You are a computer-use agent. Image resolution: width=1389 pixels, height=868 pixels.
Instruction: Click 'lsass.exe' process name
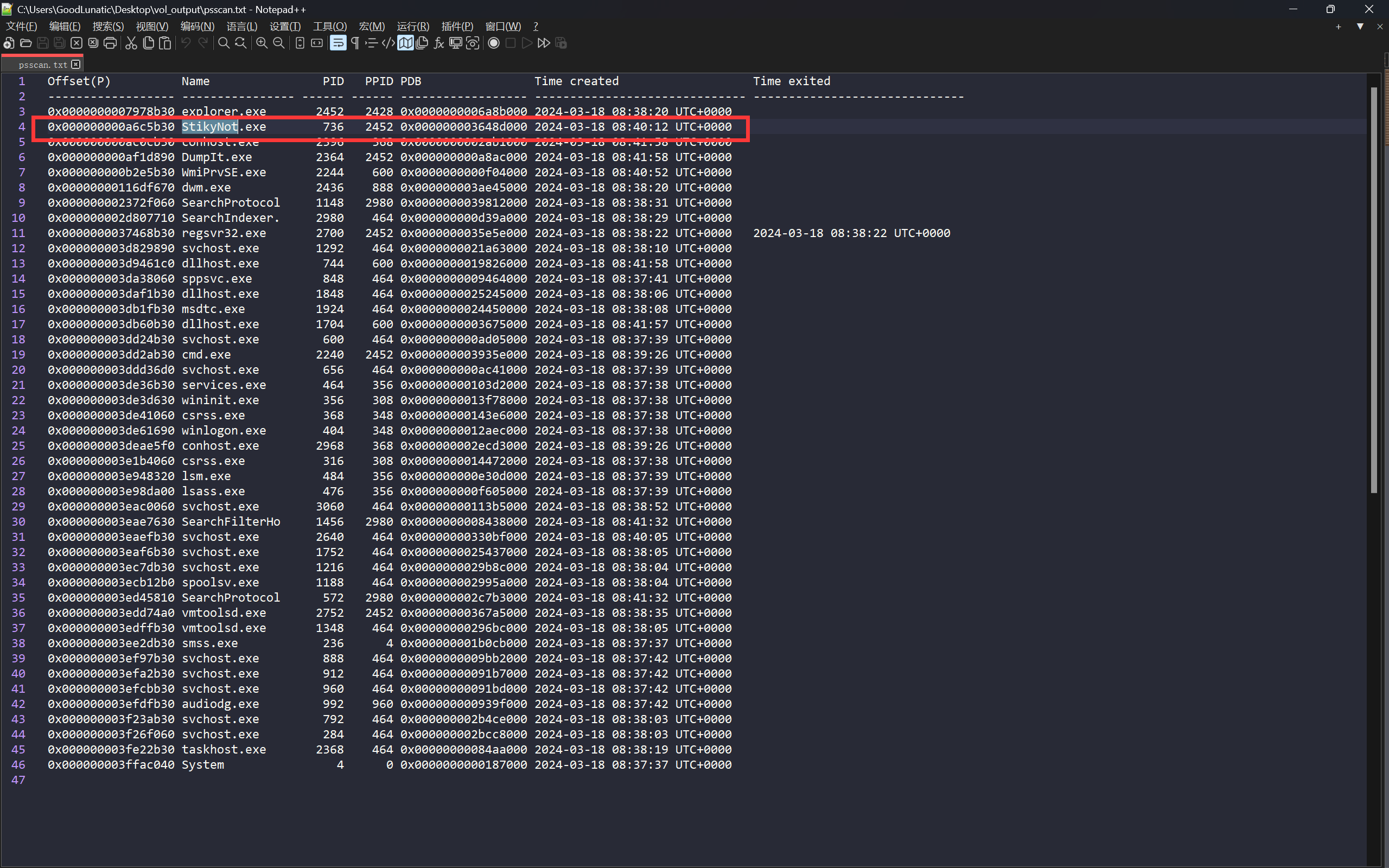click(214, 492)
